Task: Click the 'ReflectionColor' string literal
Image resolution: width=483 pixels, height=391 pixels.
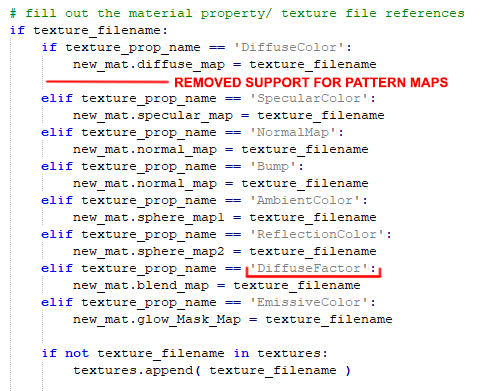Action: point(317,234)
